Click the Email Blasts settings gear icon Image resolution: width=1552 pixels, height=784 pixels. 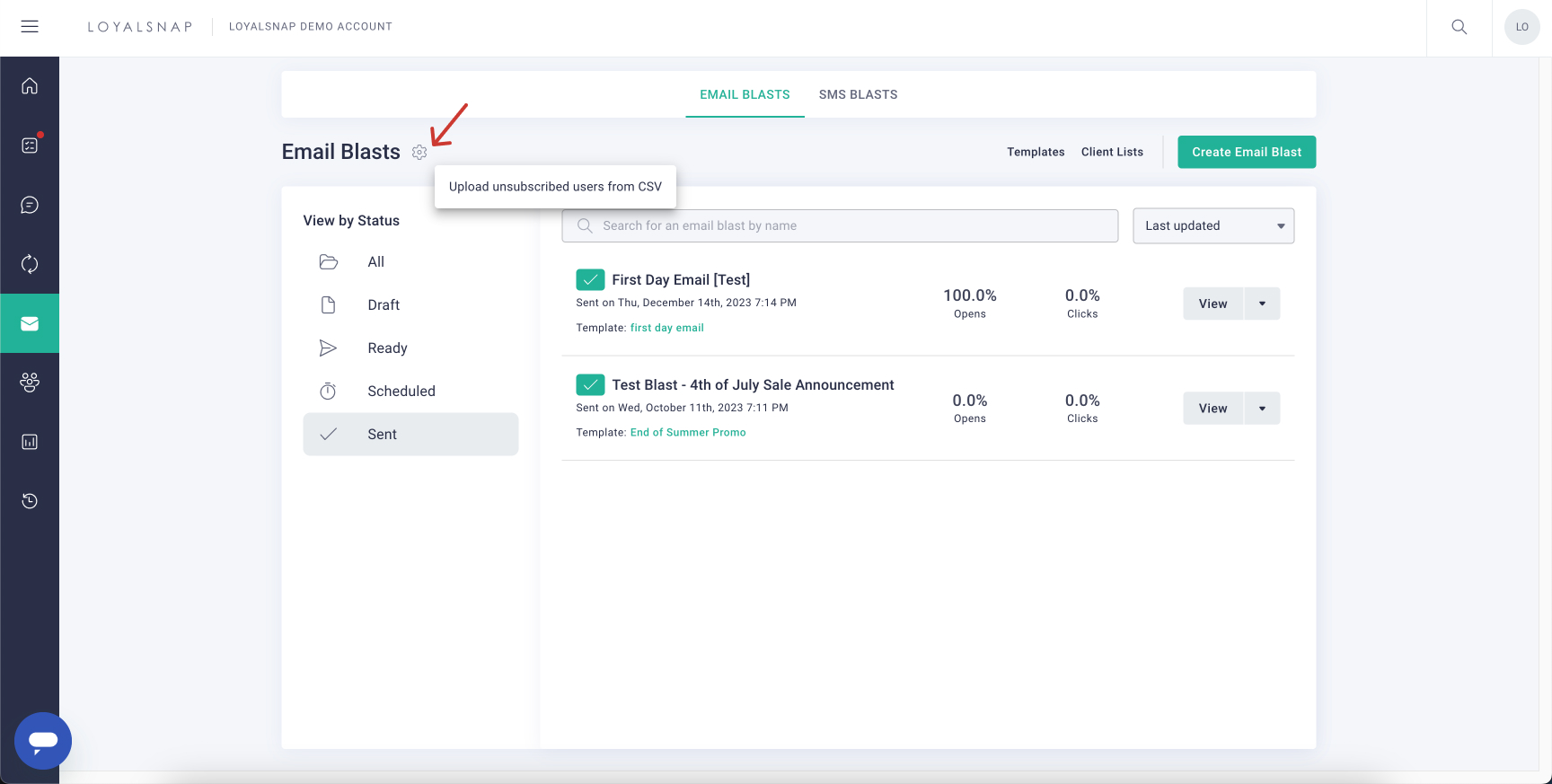pos(419,153)
